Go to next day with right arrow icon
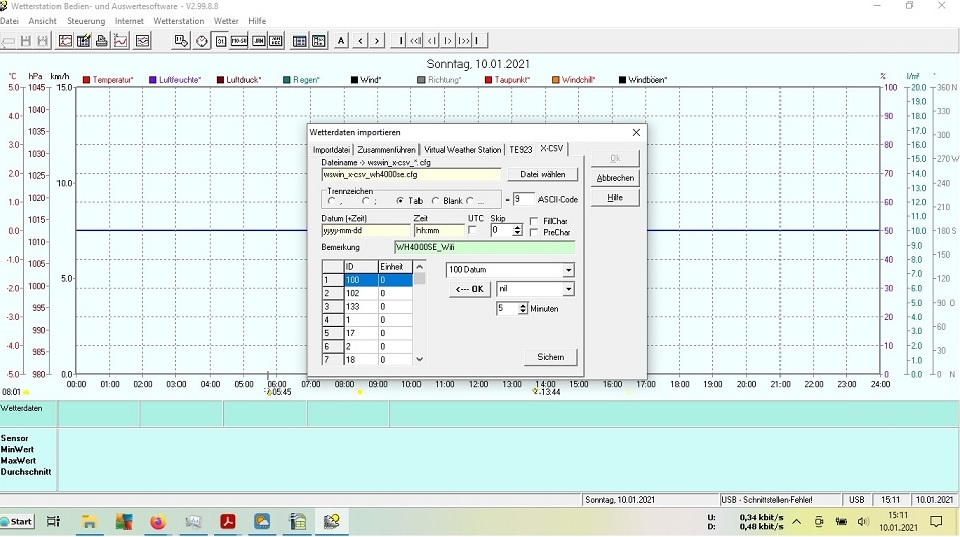This screenshot has height=537, width=960. 377,41
